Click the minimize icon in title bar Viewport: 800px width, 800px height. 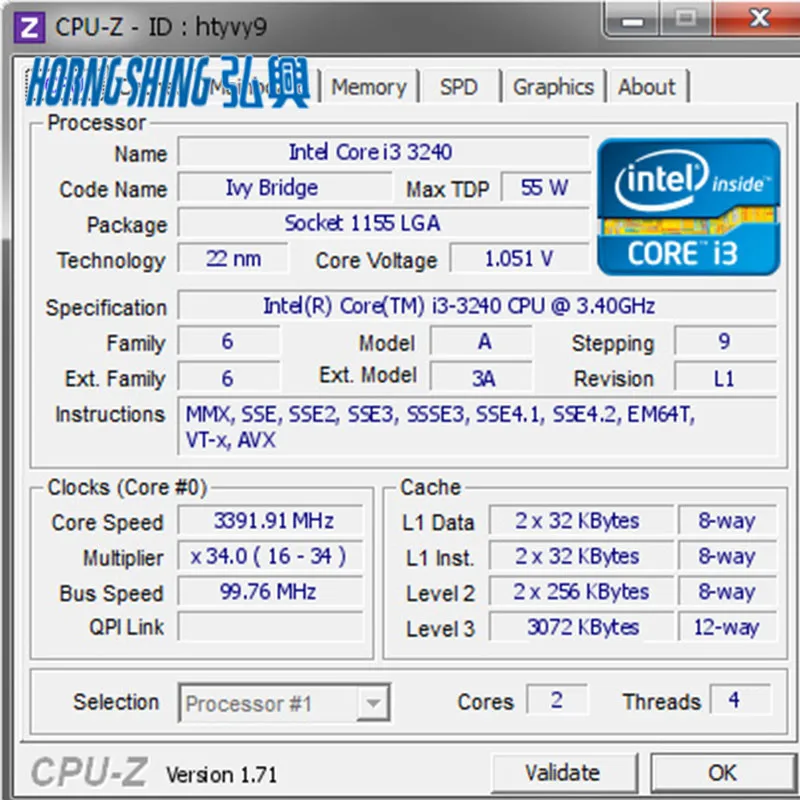point(633,19)
